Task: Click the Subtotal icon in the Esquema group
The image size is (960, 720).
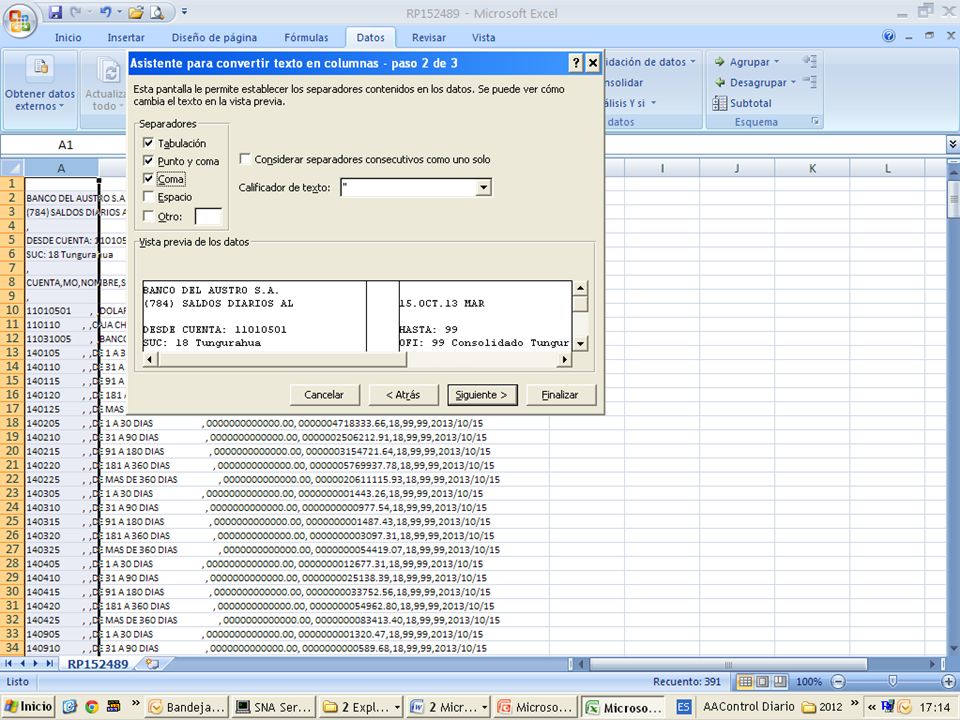Action: pos(719,103)
